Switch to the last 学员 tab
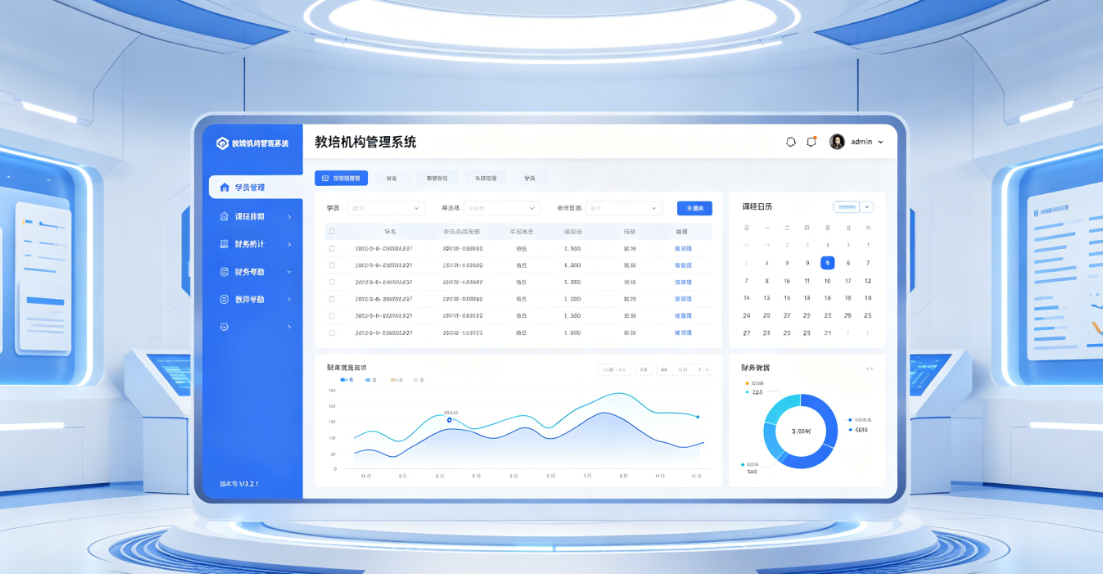Screen dimensions: 1103x574 coord(530,178)
